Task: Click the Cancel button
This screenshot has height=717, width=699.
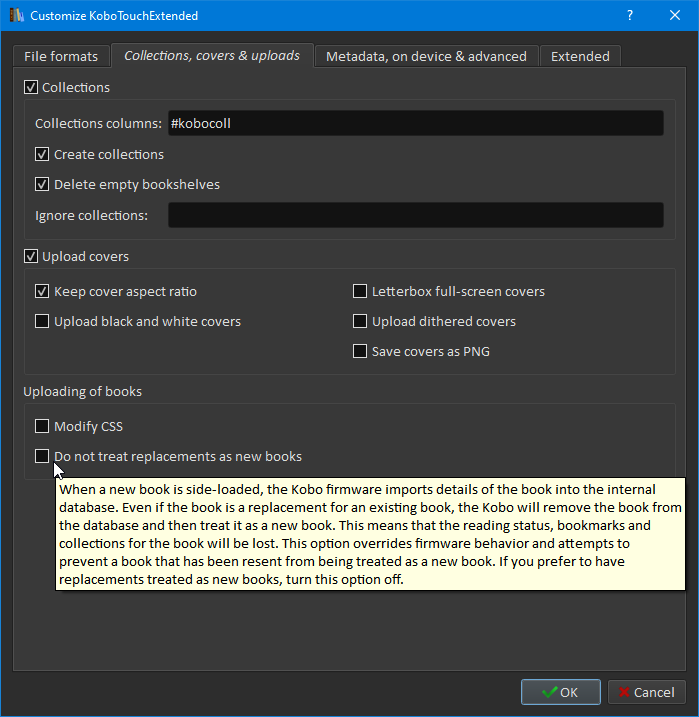Action: tap(646, 692)
